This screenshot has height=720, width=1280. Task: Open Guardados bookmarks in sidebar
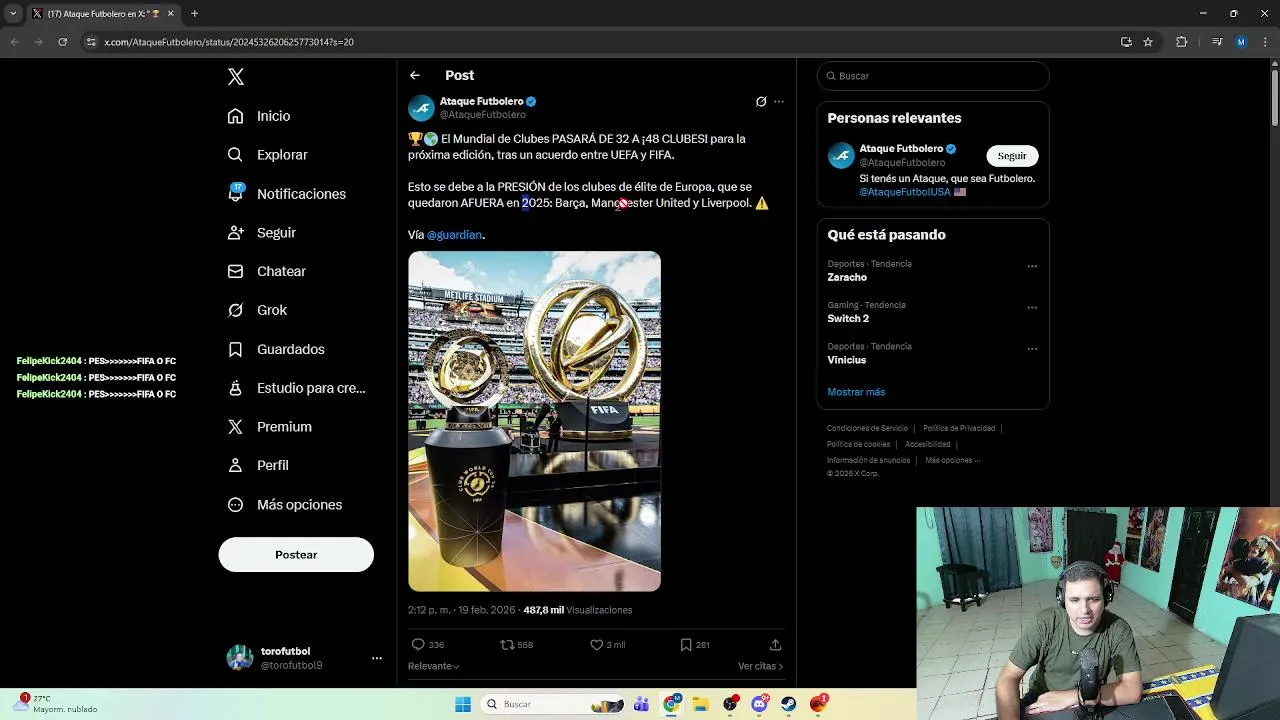point(275,349)
